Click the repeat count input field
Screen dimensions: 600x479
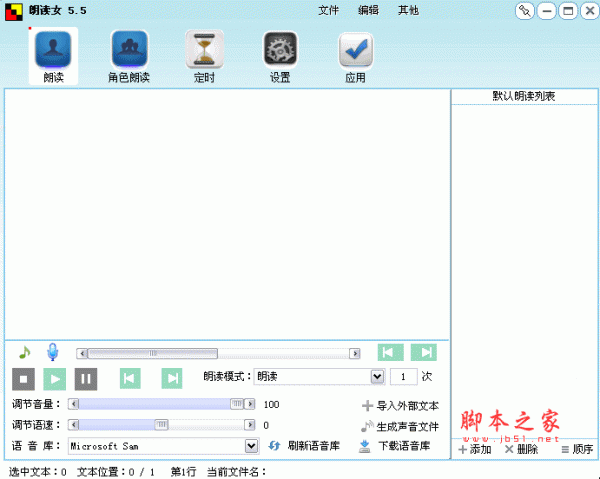[x=403, y=377]
